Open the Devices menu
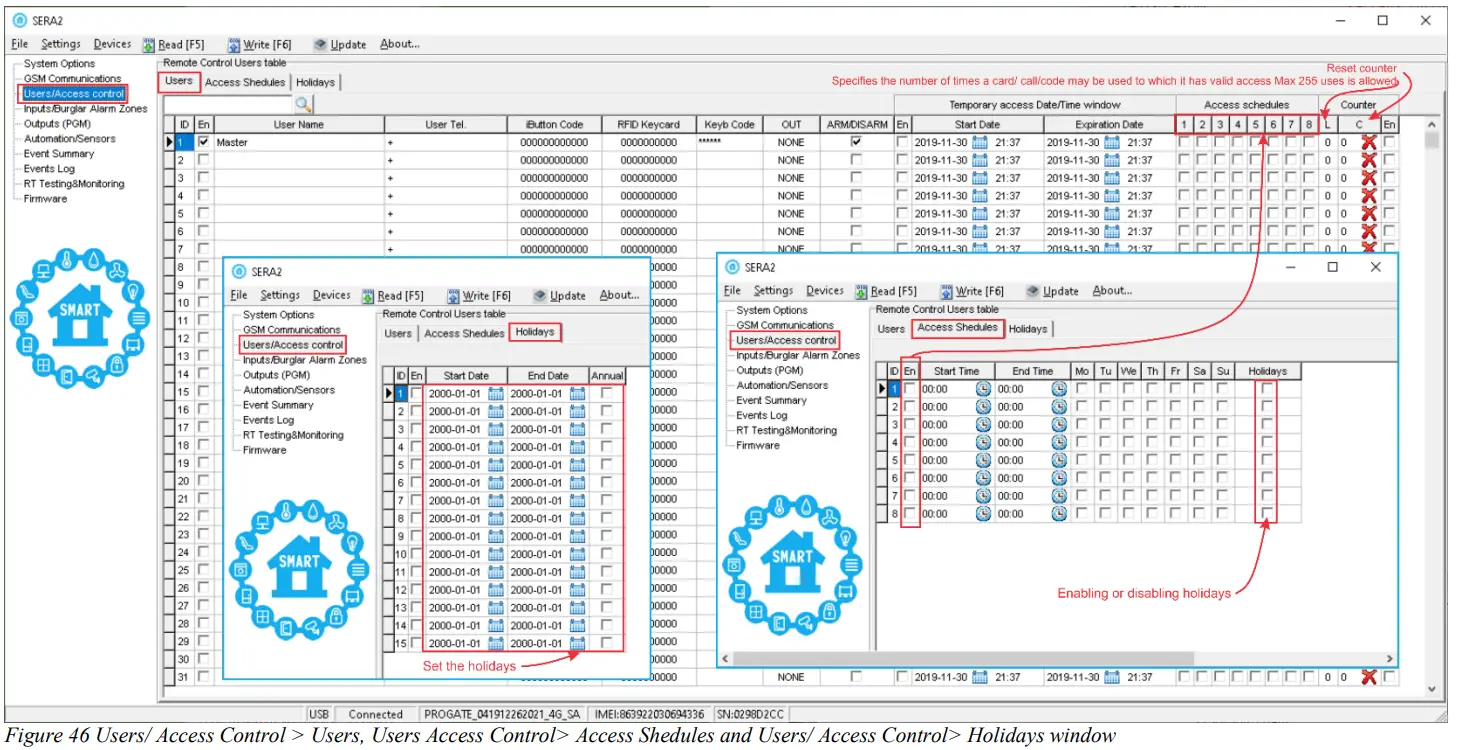The image size is (1459, 750). (x=112, y=43)
